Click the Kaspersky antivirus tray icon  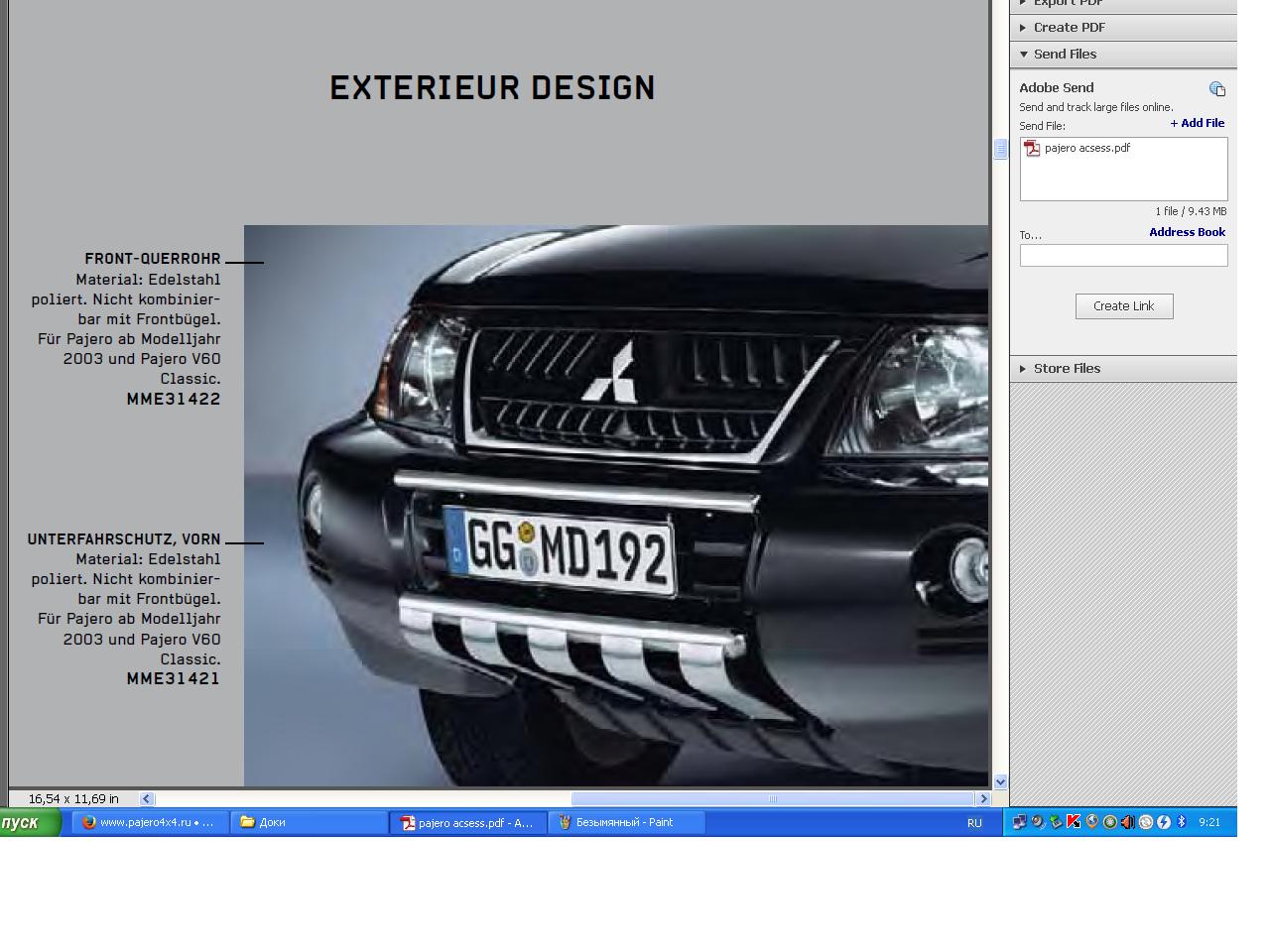[1074, 822]
